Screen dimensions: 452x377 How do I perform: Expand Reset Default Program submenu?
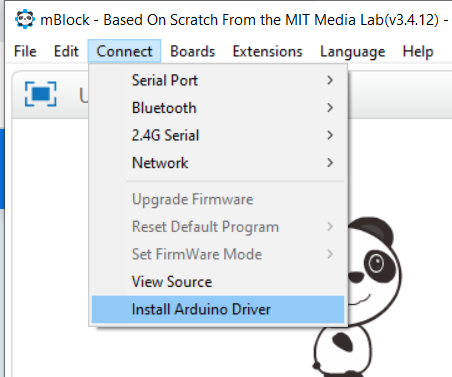[218, 227]
